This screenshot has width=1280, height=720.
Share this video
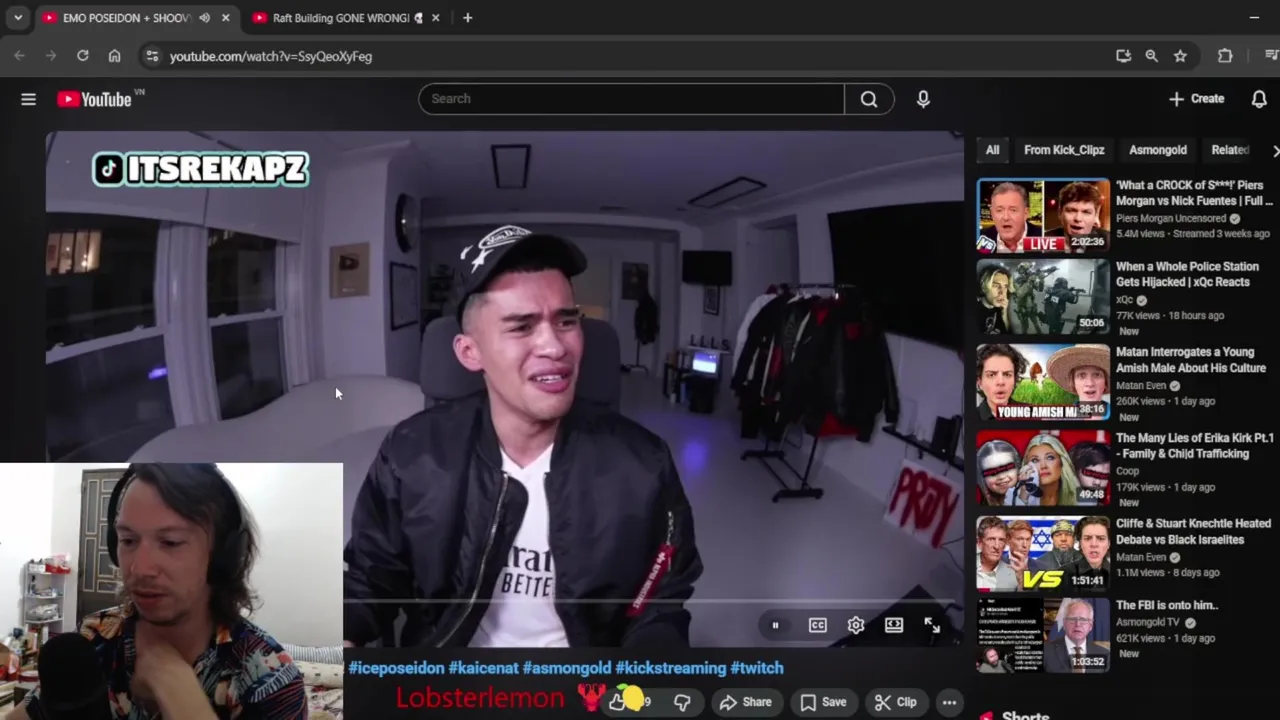[x=746, y=702]
